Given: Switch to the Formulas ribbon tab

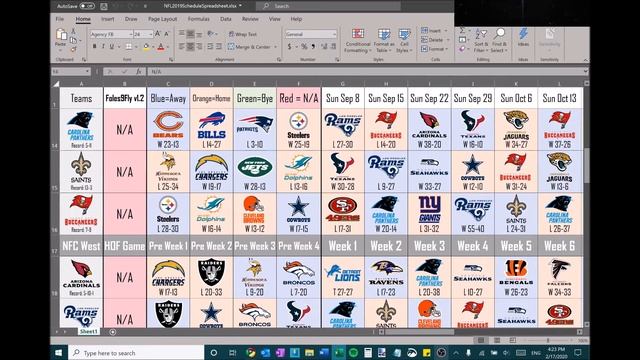Looking at the screenshot, I should (199, 19).
